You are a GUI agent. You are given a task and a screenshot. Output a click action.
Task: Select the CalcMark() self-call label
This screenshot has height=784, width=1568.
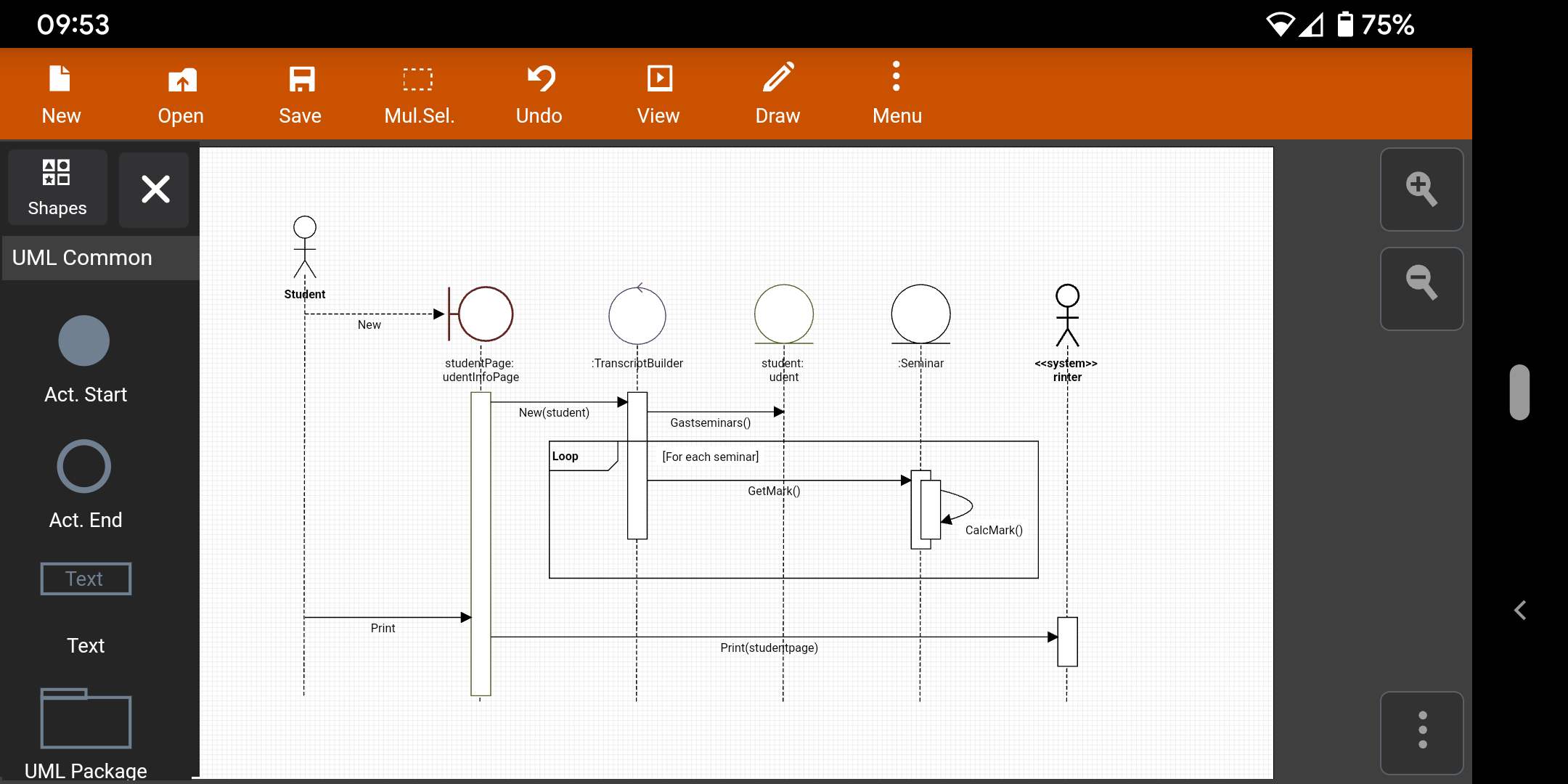(x=994, y=530)
